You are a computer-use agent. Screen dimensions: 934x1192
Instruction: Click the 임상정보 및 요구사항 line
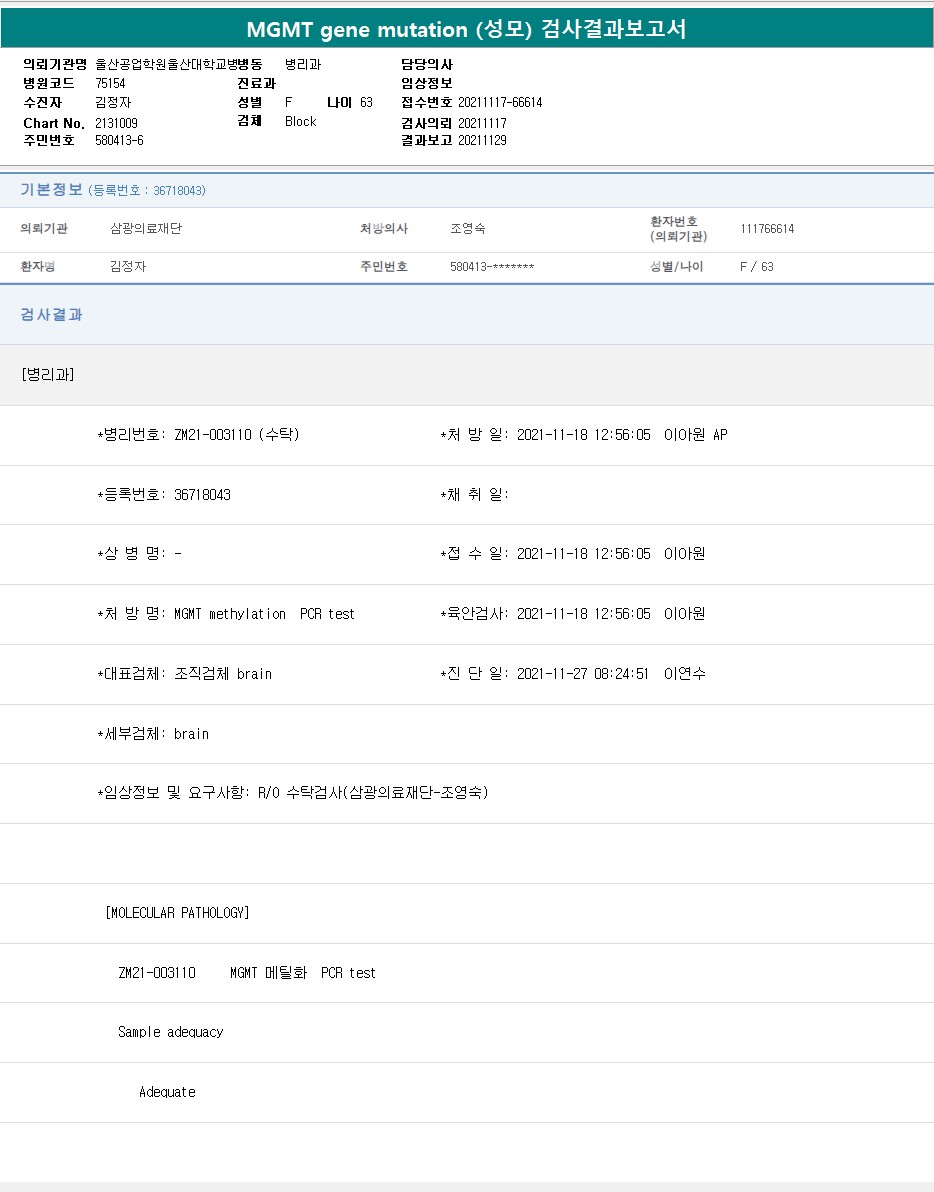click(293, 793)
